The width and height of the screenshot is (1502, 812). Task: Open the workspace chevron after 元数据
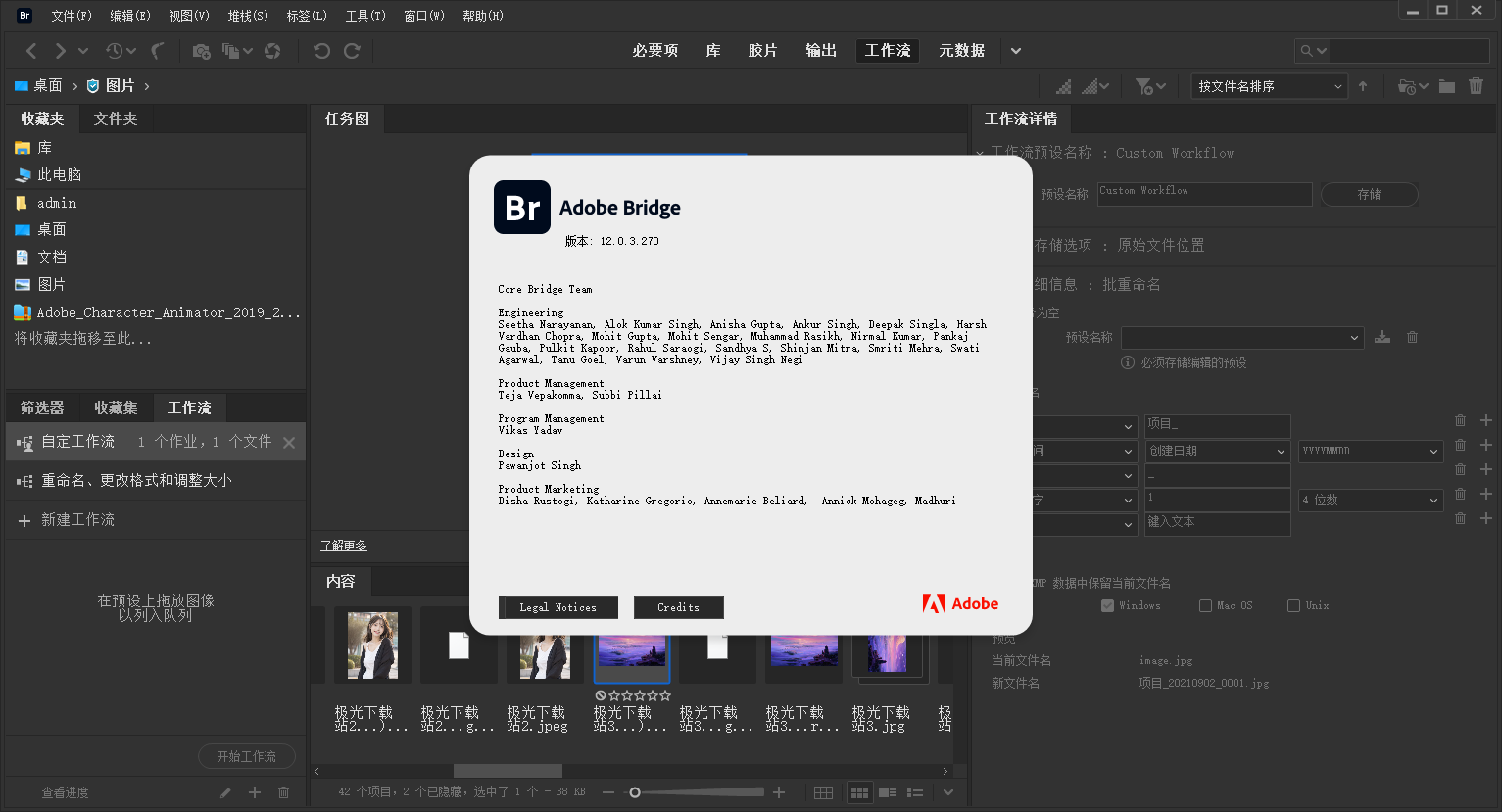click(1016, 51)
